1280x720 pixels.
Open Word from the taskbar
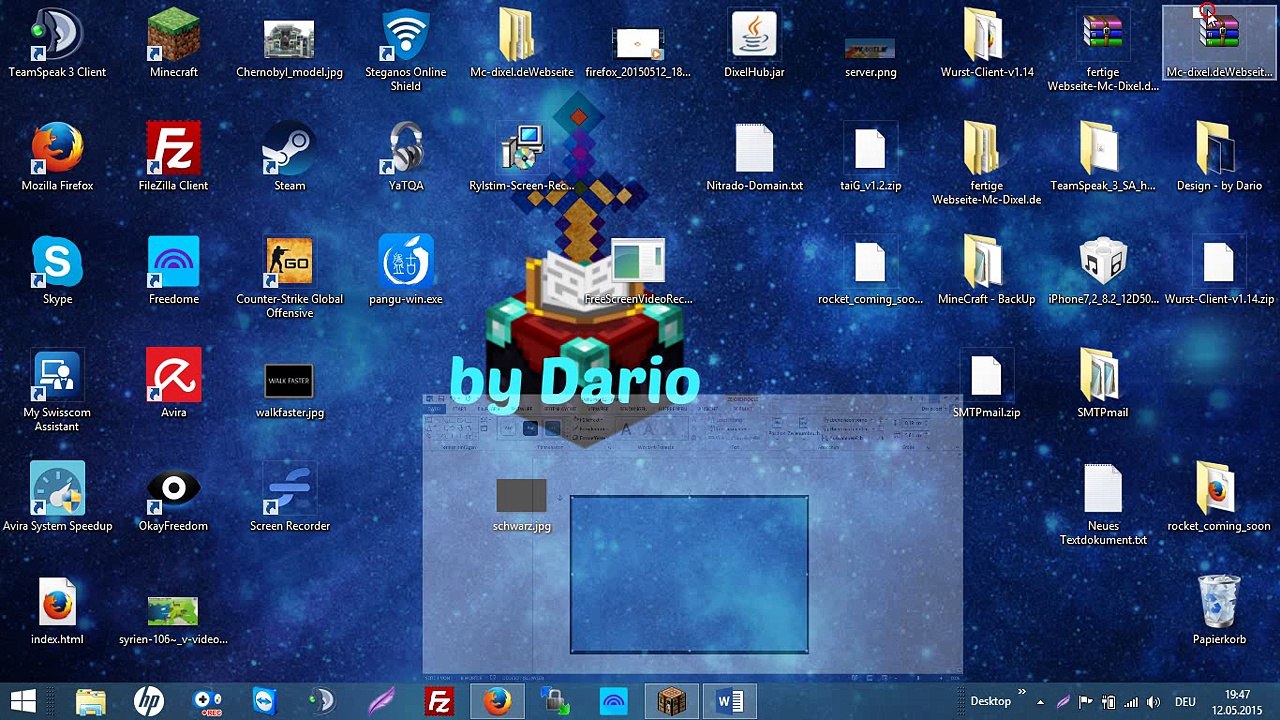(x=730, y=702)
